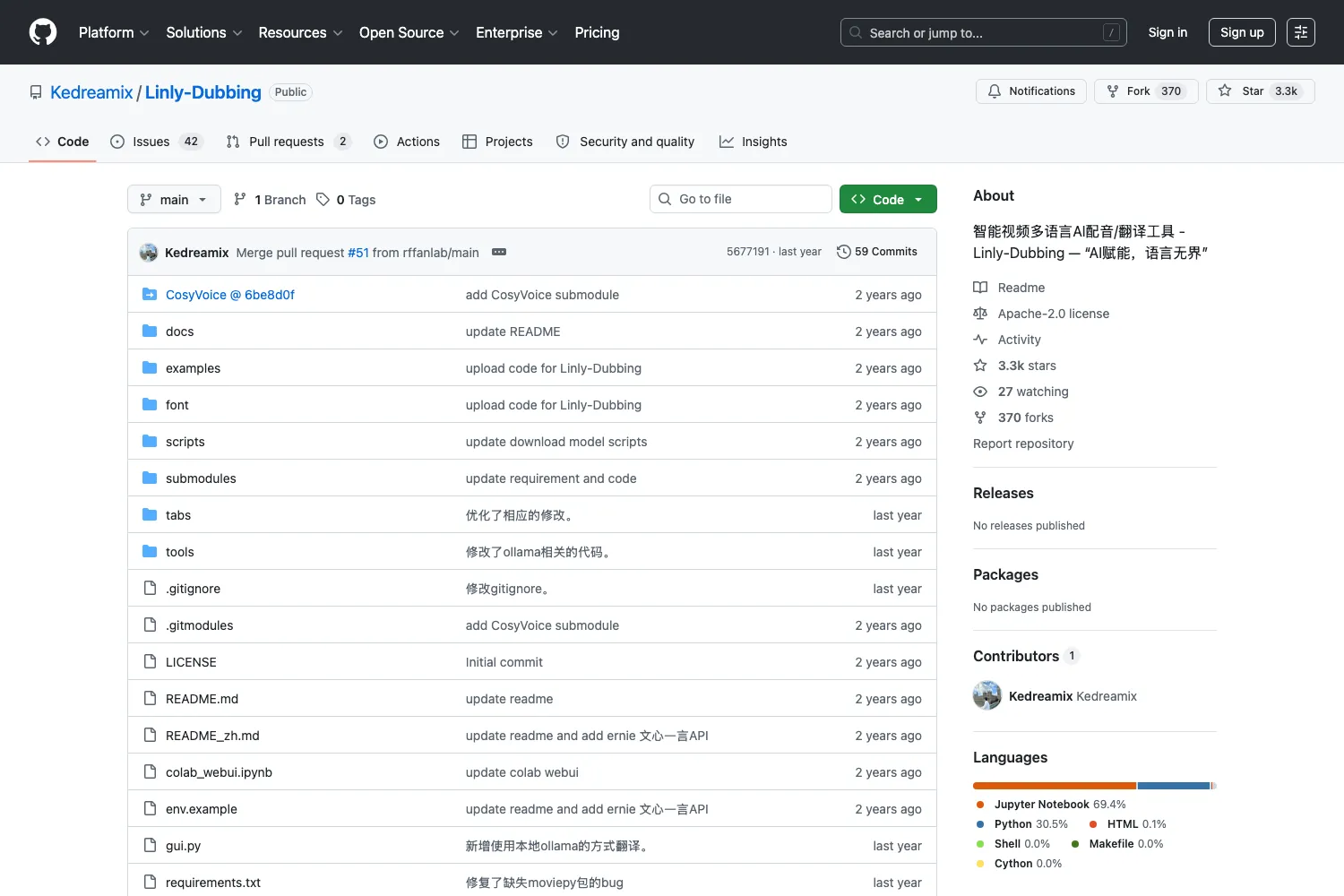Open the 27 watching link
Image resolution: width=1344 pixels, height=896 pixels.
(1021, 392)
